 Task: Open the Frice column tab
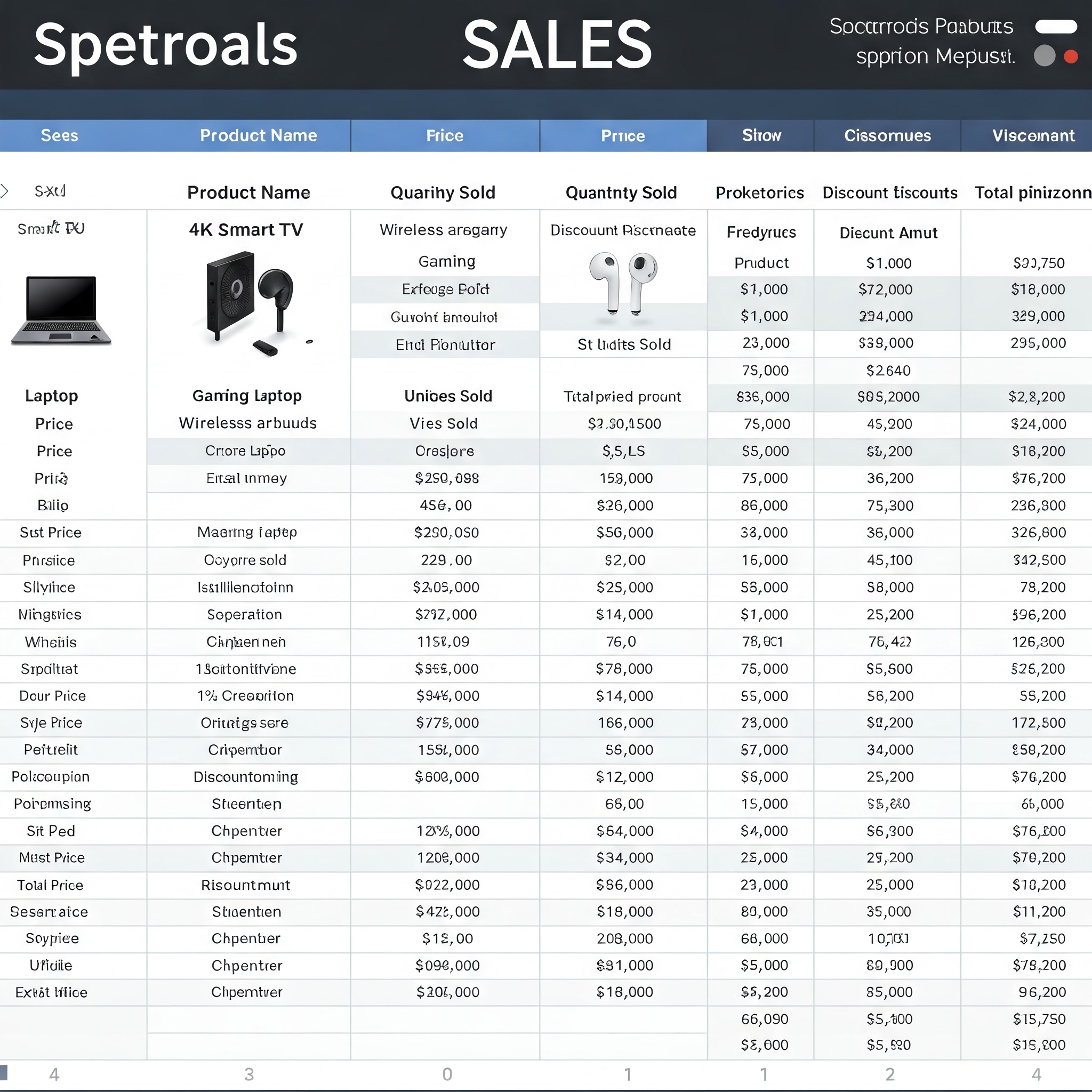(445, 135)
